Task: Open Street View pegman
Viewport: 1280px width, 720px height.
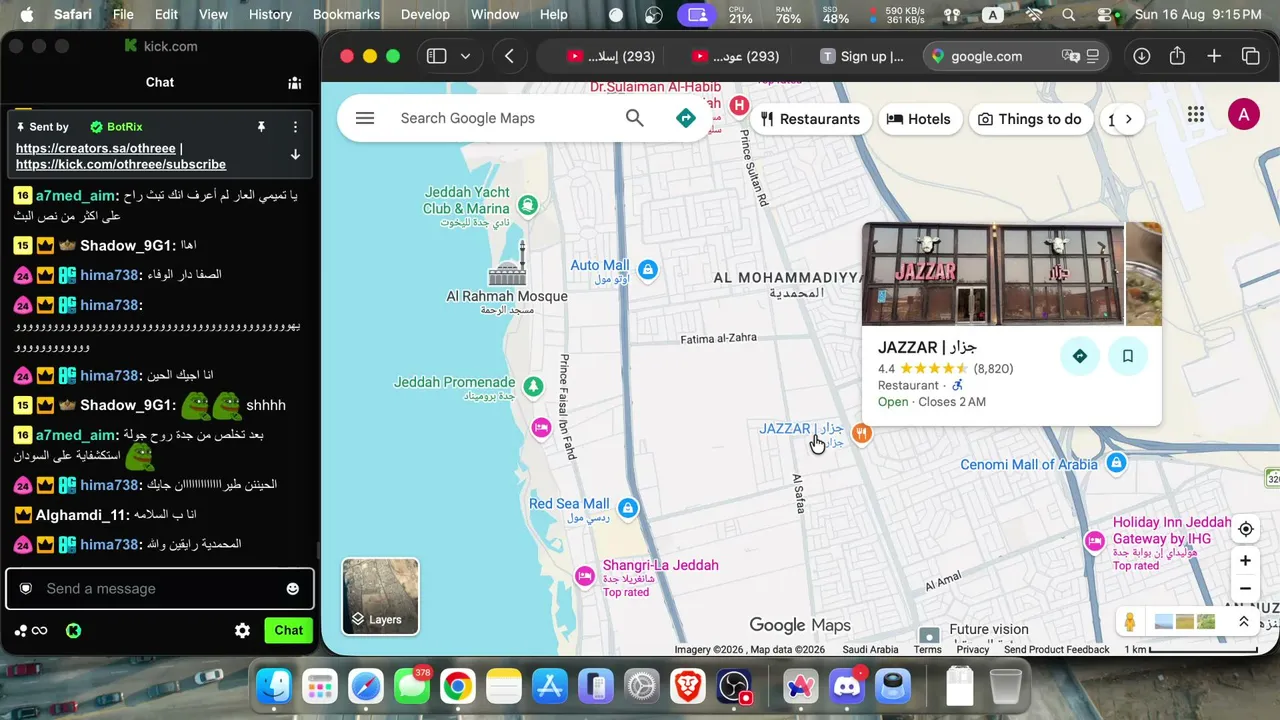Action: (x=1130, y=622)
